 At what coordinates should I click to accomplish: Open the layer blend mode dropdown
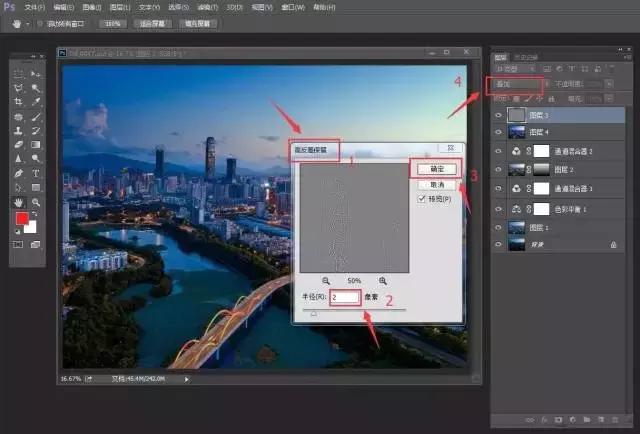pyautogui.click(x=517, y=85)
